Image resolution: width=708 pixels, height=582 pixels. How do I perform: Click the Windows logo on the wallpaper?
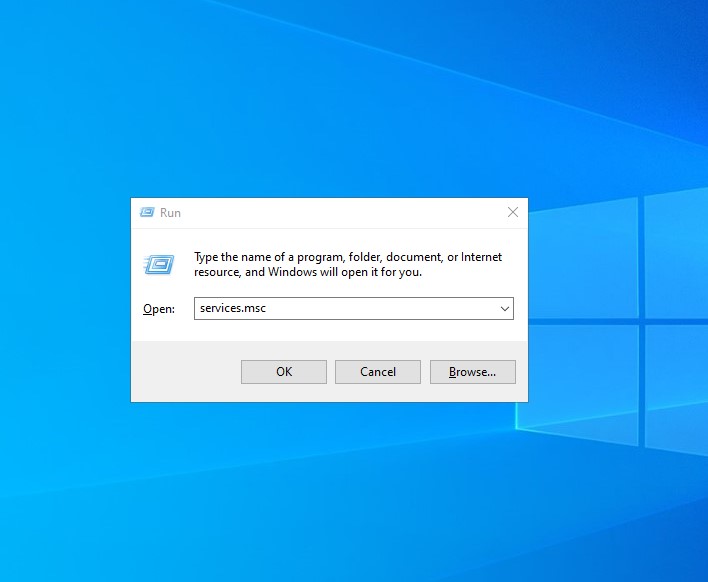coord(620,320)
